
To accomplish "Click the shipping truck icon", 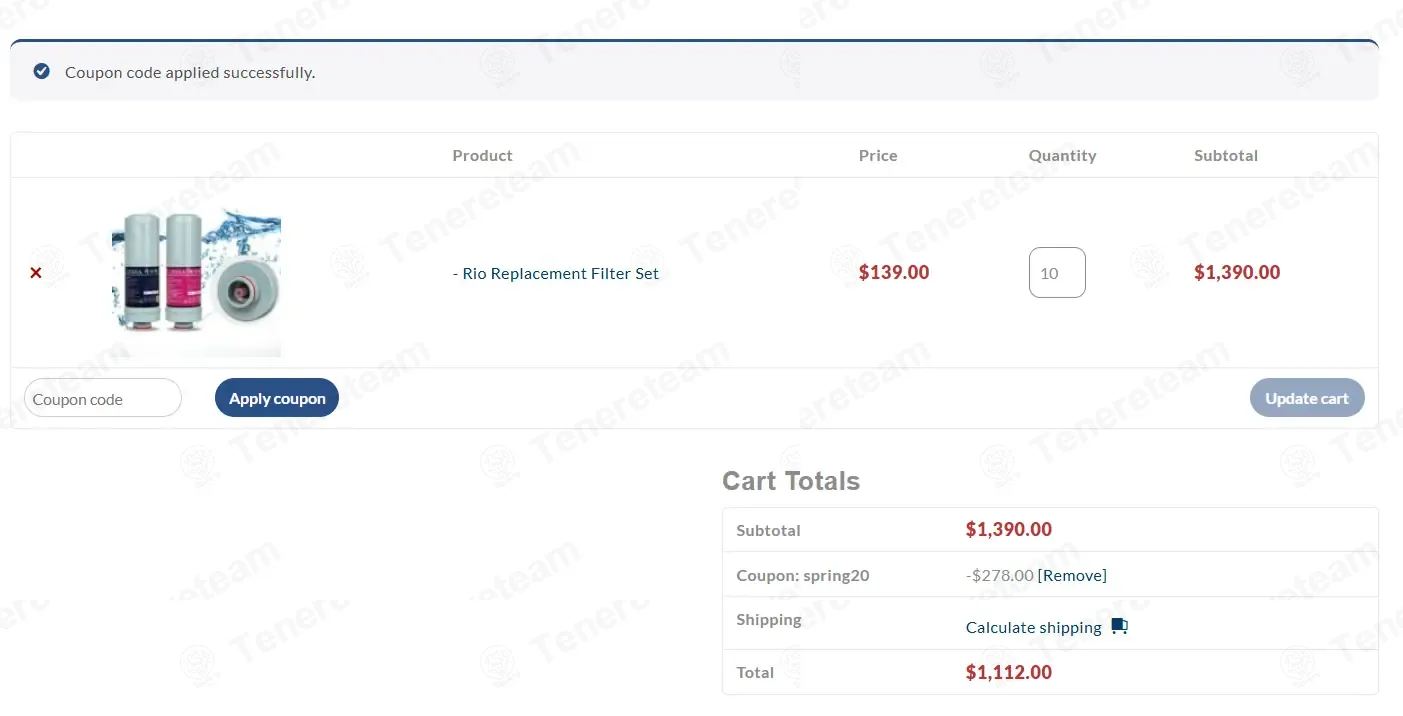I will (1119, 627).
